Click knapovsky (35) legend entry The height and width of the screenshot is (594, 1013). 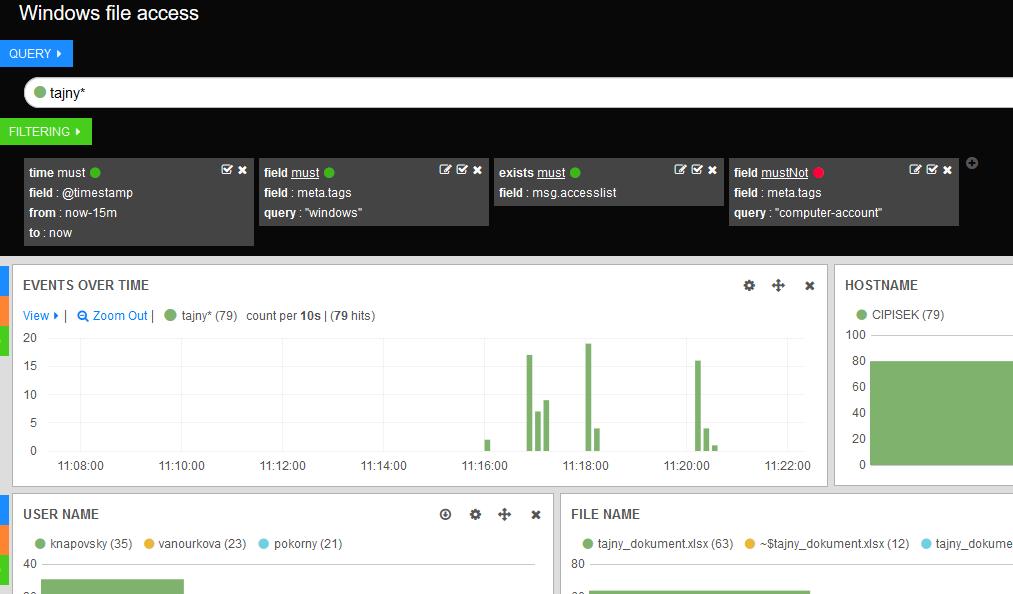84,544
